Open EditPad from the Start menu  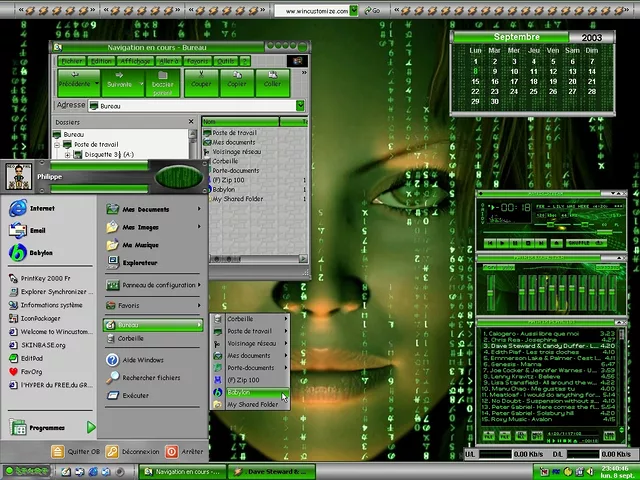tap(32, 357)
